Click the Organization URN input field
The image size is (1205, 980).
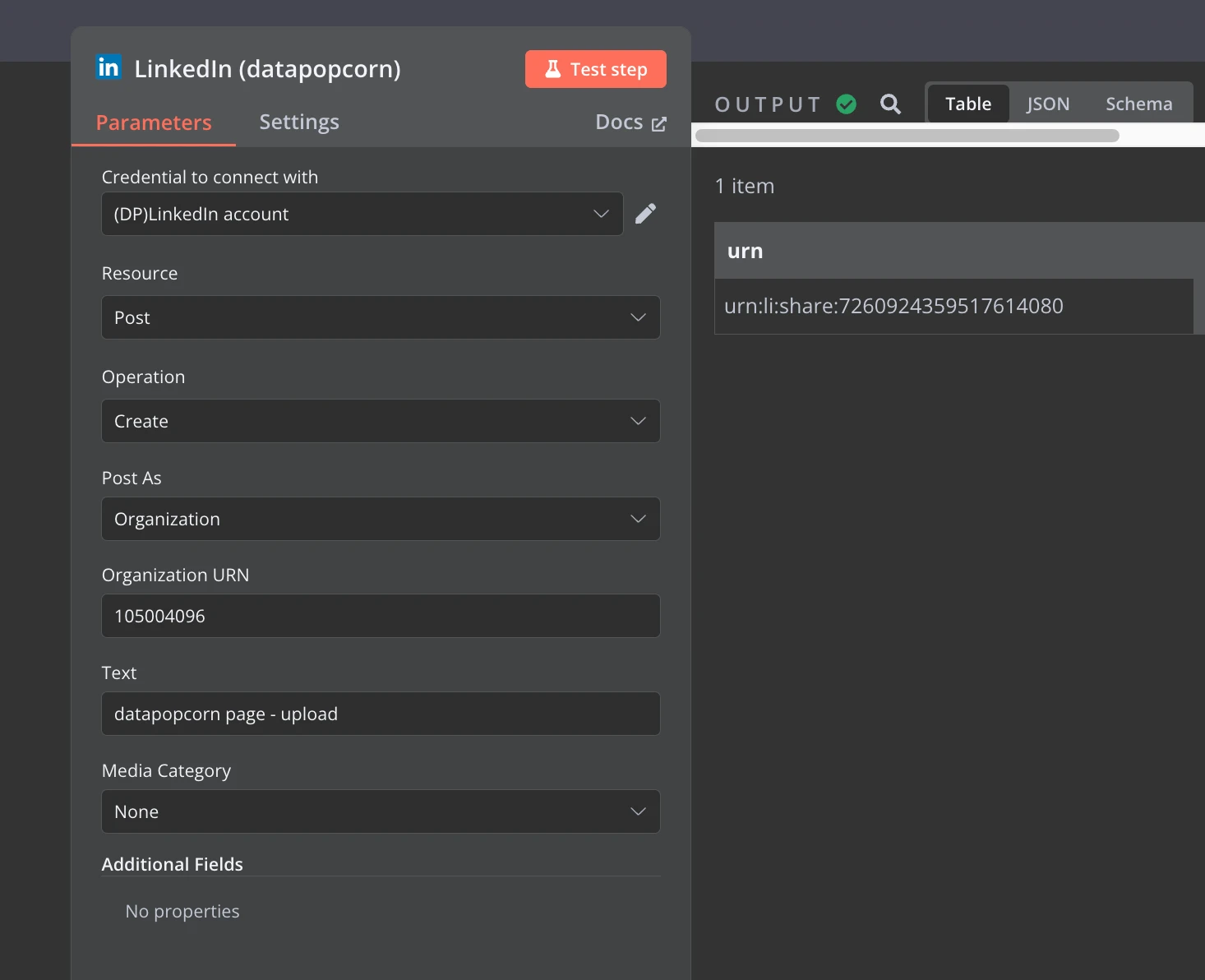(x=381, y=616)
